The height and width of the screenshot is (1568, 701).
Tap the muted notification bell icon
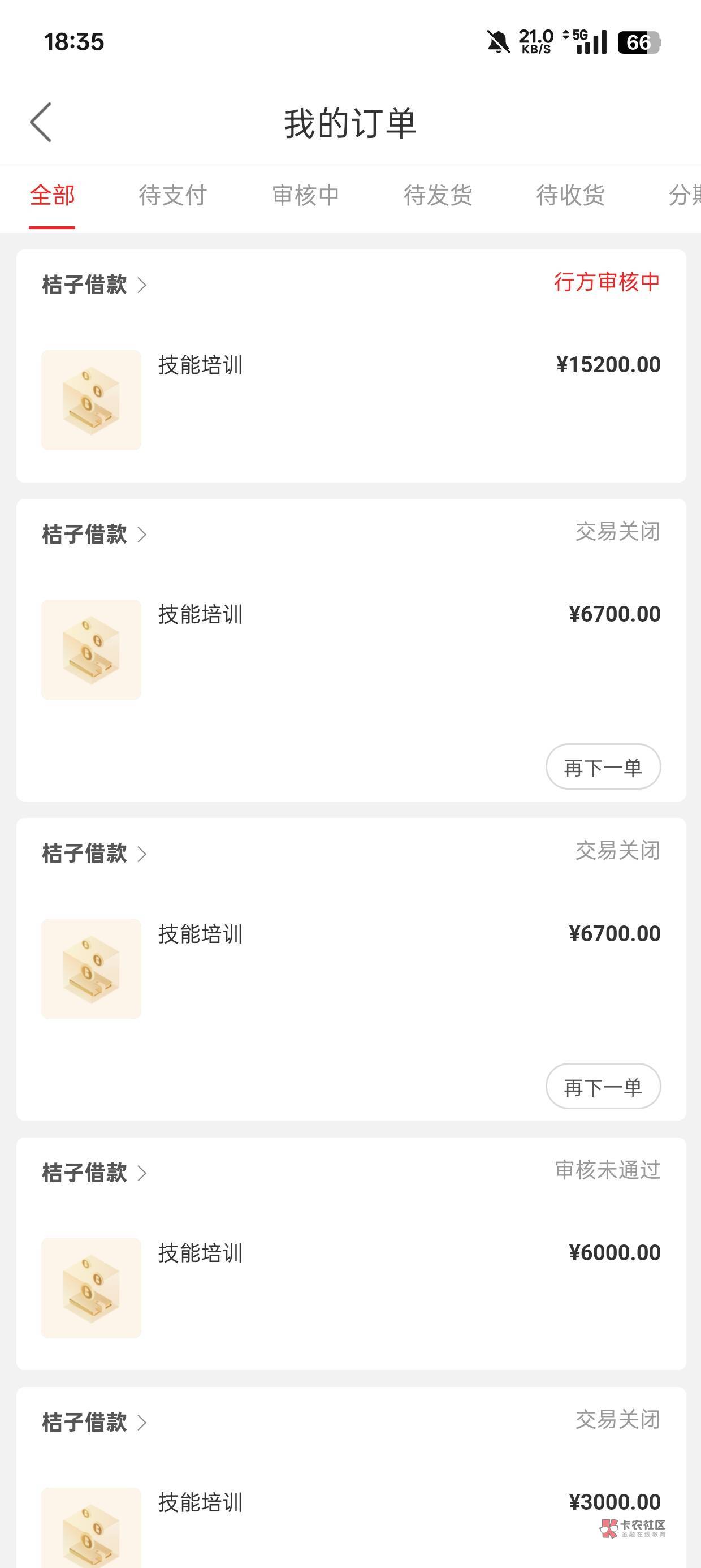click(497, 42)
